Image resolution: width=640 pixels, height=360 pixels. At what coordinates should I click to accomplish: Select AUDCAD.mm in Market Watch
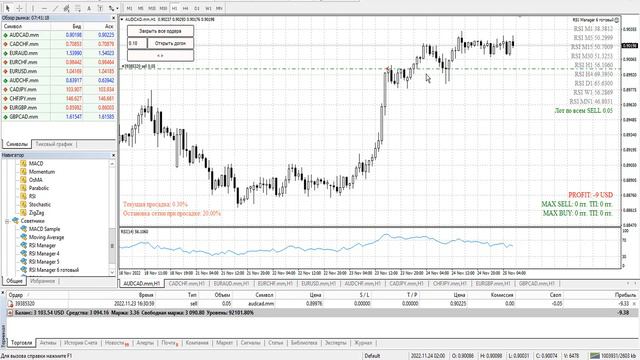click(59, 35)
